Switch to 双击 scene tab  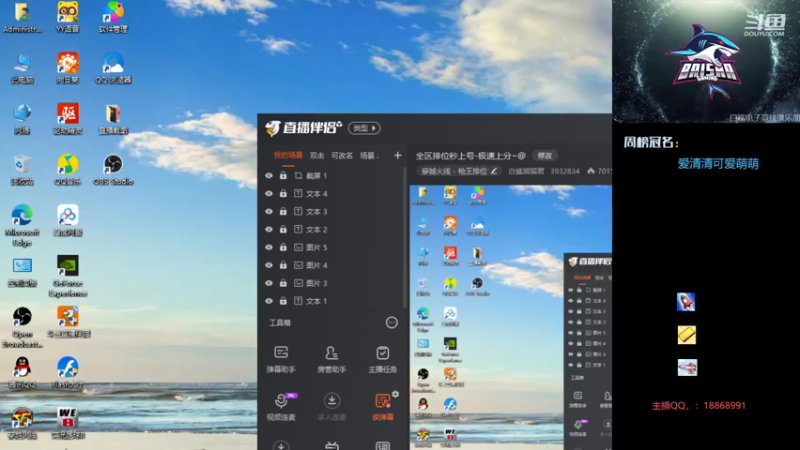click(317, 155)
